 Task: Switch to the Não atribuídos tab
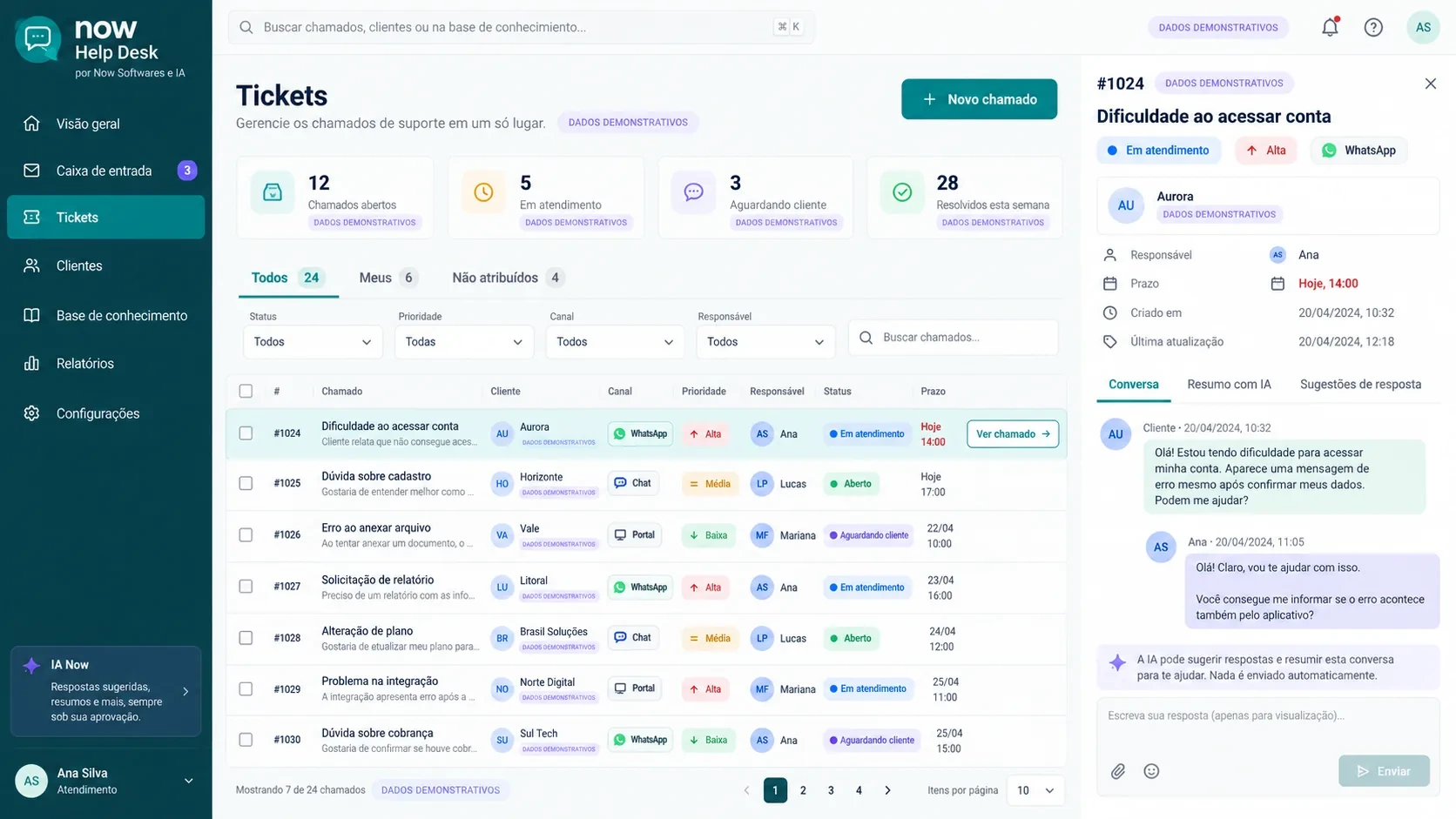[509, 278]
